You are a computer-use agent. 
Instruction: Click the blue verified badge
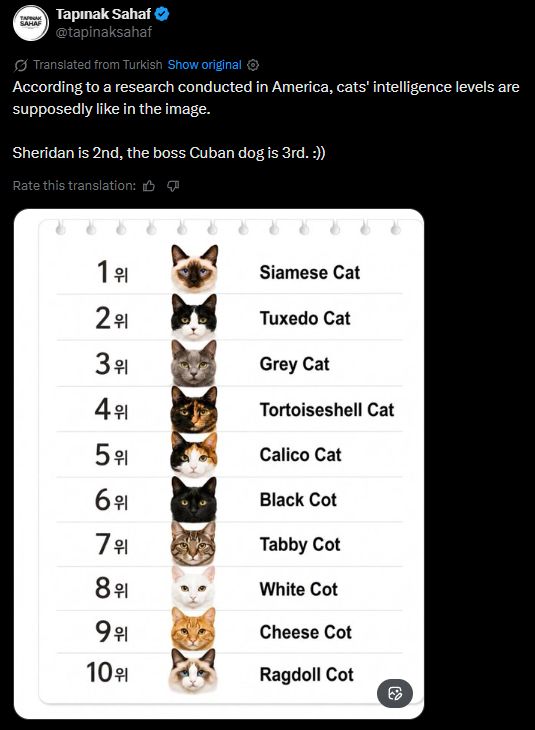[x=162, y=14]
